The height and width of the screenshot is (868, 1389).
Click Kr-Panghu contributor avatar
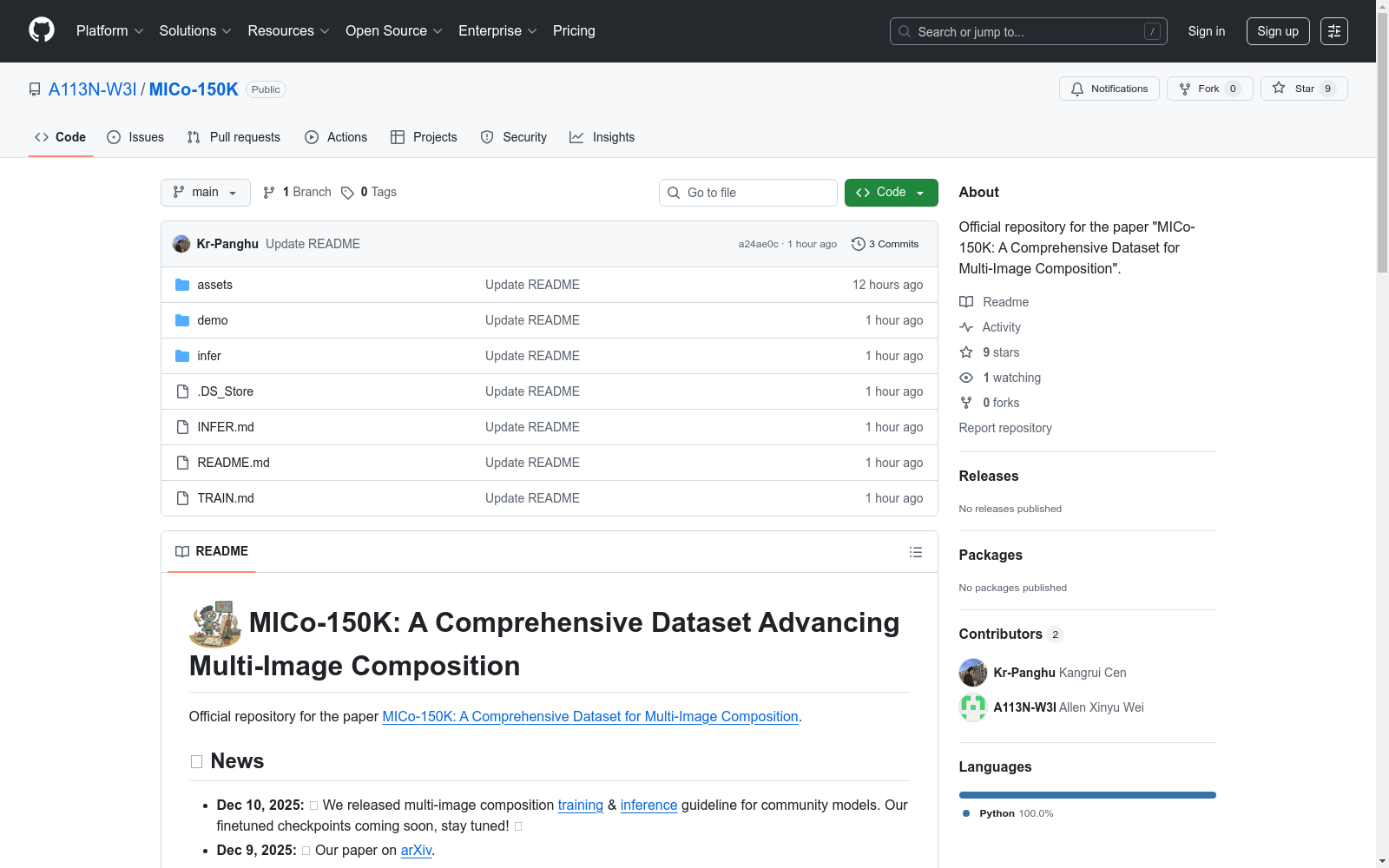click(x=973, y=673)
